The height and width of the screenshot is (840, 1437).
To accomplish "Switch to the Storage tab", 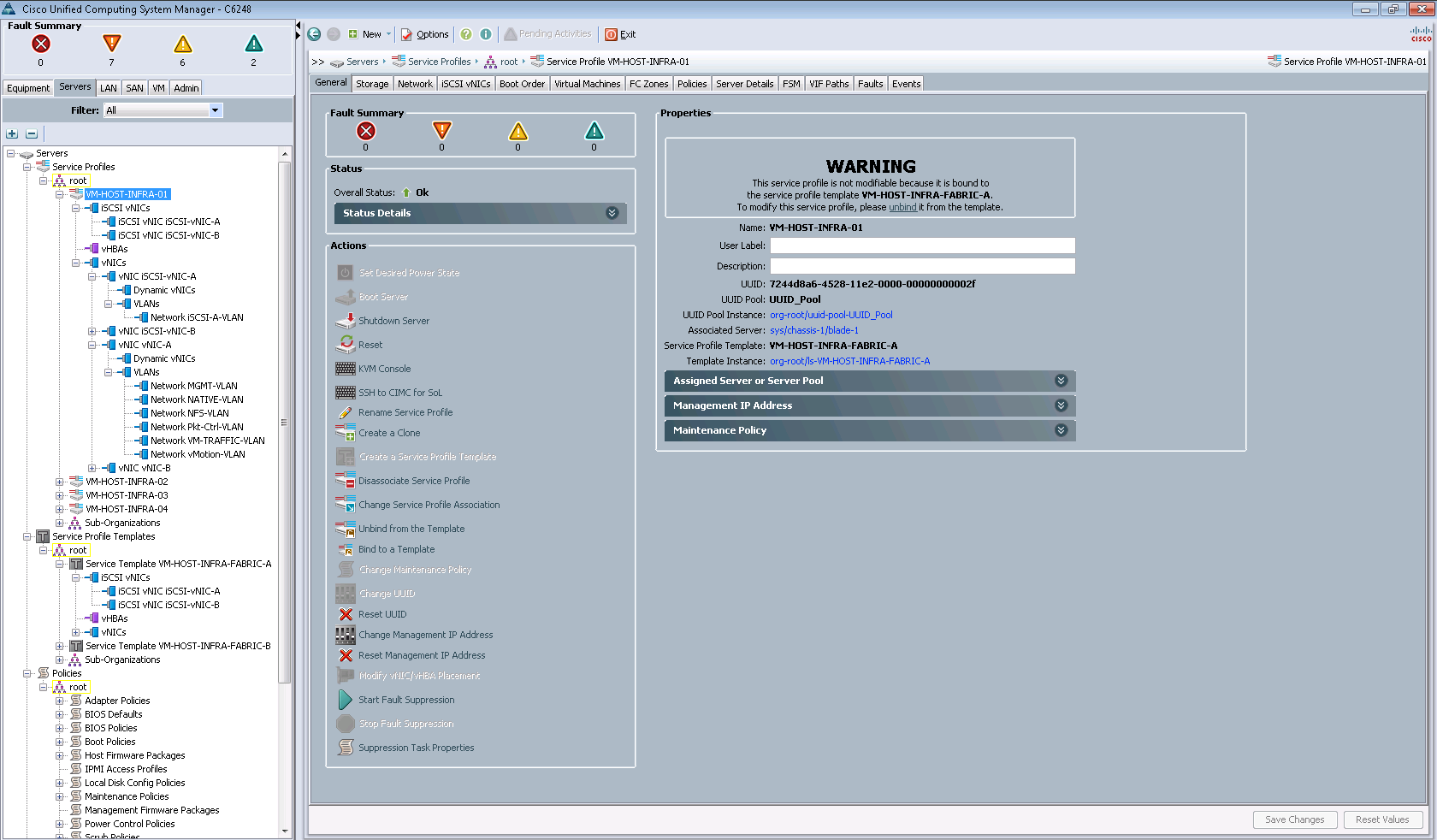I will click(372, 84).
